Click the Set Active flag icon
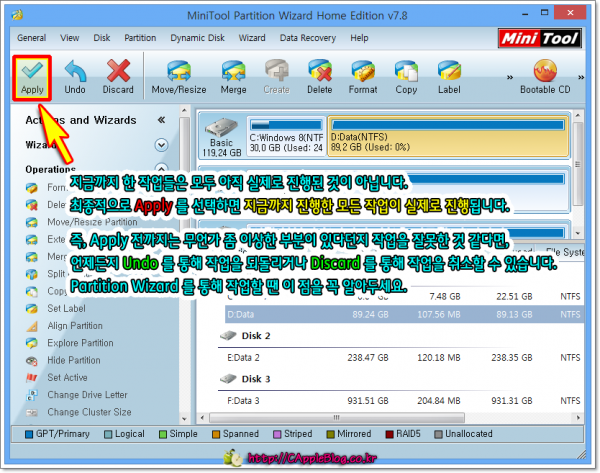The width and height of the screenshot is (600, 473). tap(32, 378)
